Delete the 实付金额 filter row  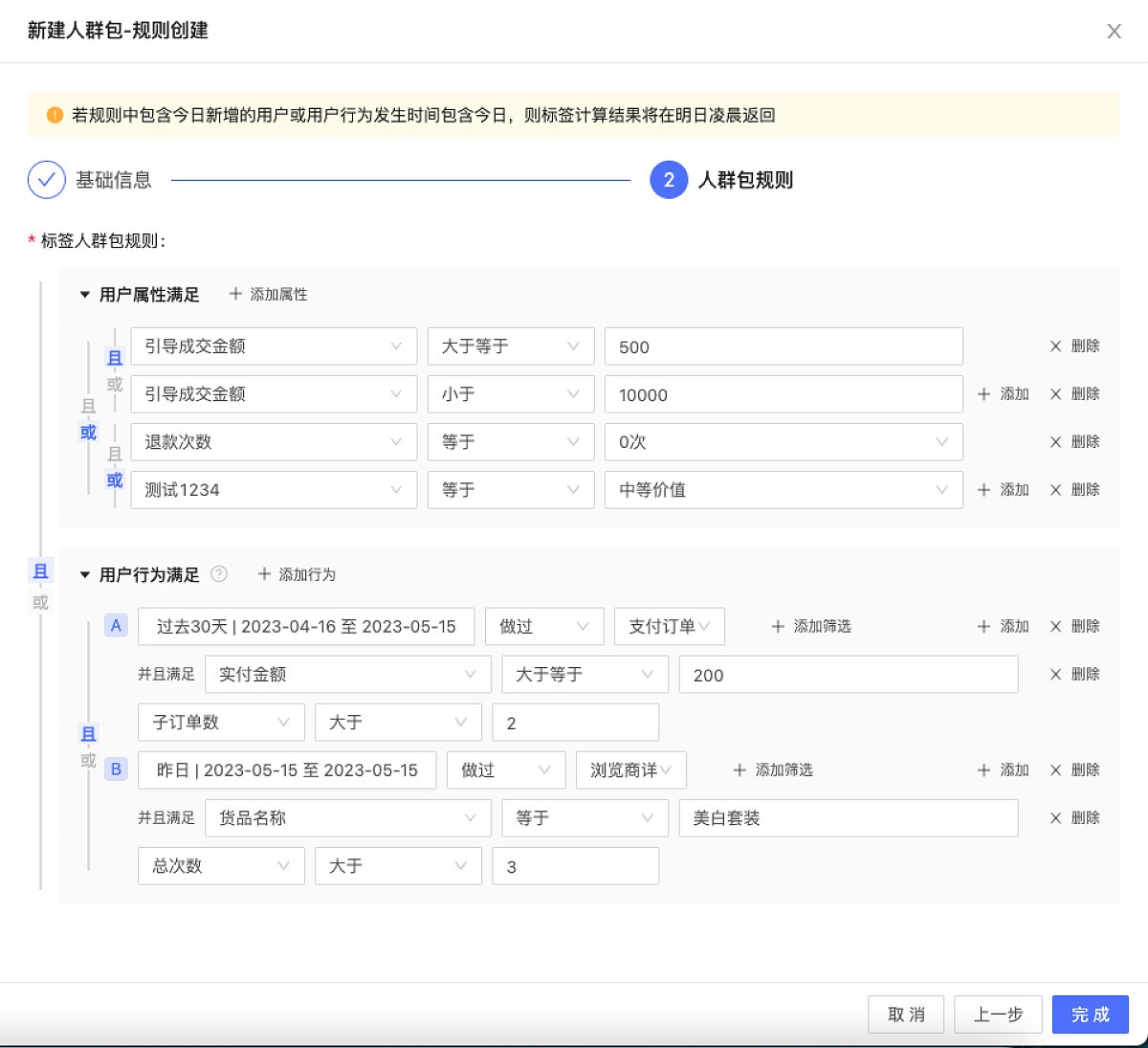click(1075, 675)
